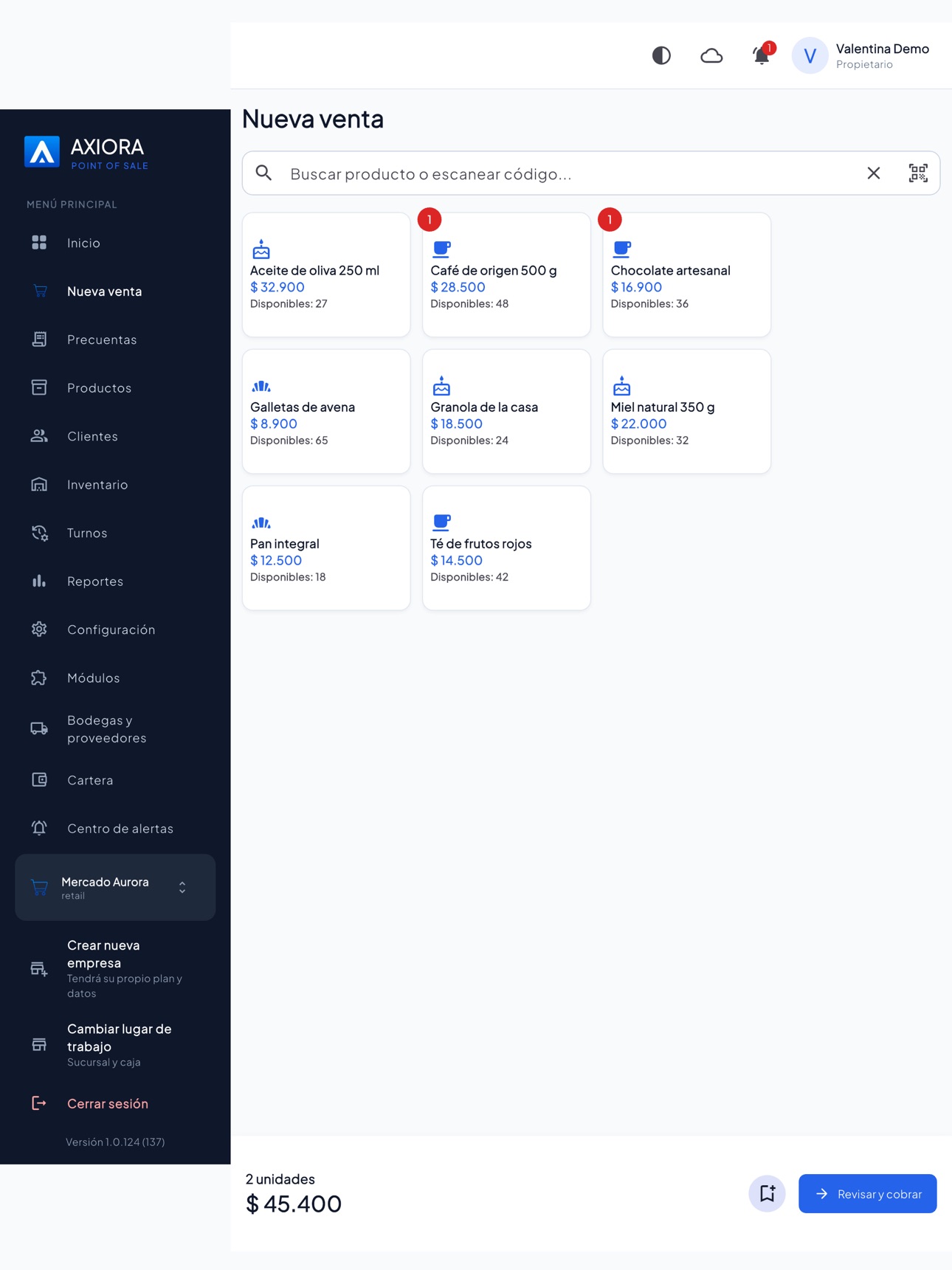The width and height of the screenshot is (952, 1270).
Task: Open the barcode QR scanner icon
Action: [918, 173]
